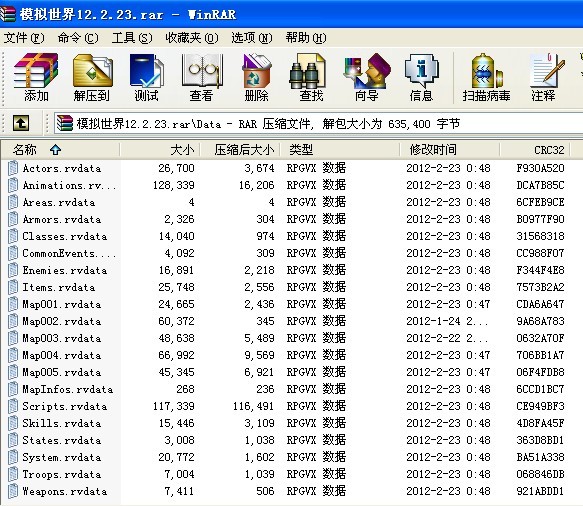Click the 添加 (Add) toolbar icon
Screen dimensions: 583x506
click(x=36, y=77)
